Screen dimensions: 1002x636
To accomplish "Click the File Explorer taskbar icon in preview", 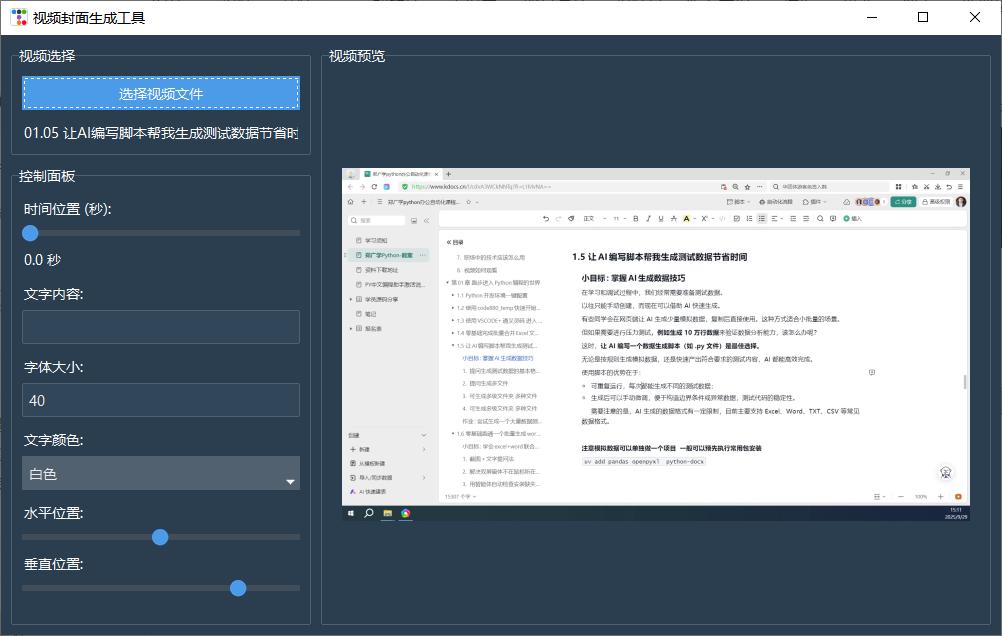I will click(387, 513).
